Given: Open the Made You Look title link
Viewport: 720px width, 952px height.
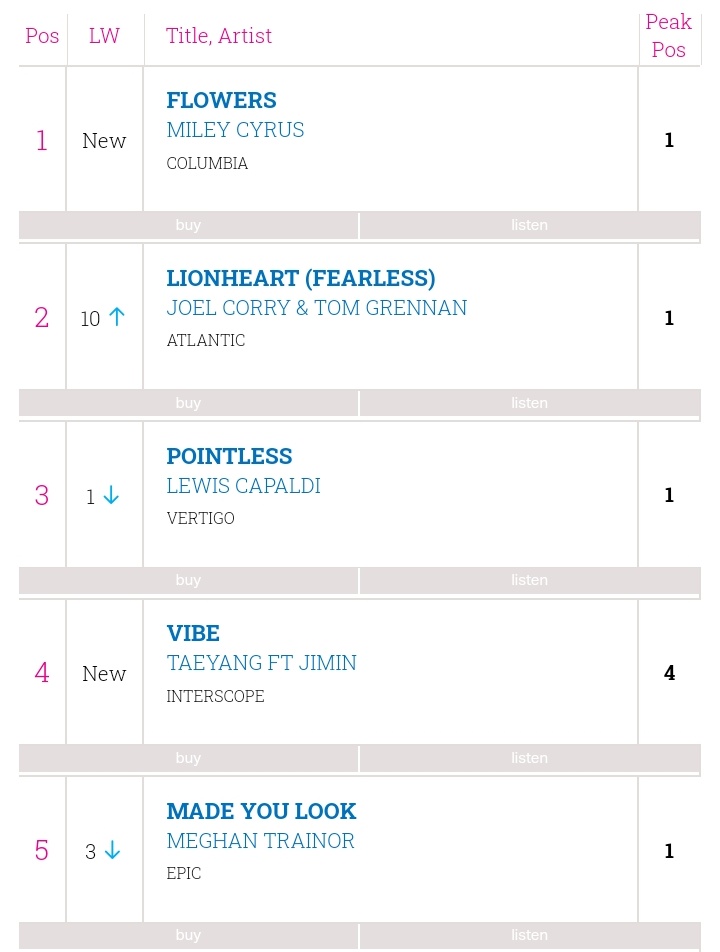Looking at the screenshot, I should pyautogui.click(x=261, y=811).
